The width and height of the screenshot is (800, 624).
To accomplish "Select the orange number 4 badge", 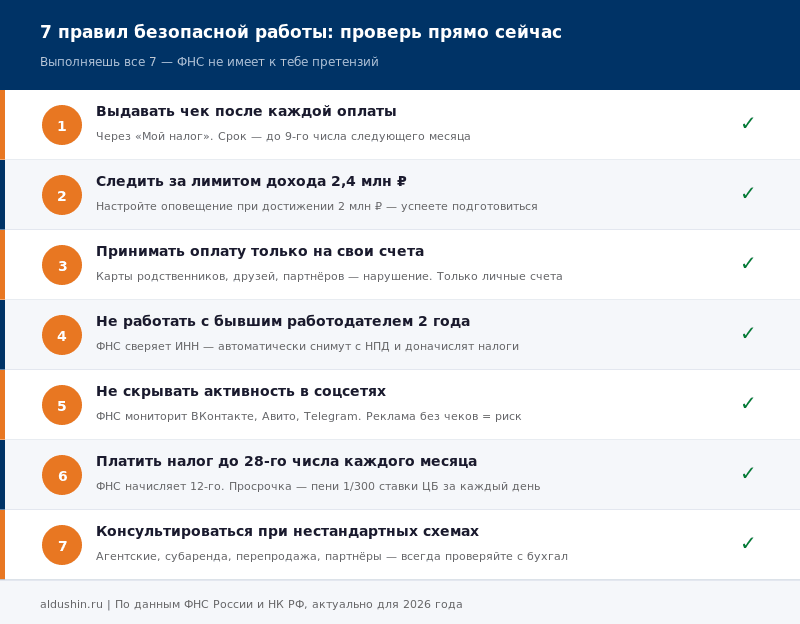I will (62, 335).
